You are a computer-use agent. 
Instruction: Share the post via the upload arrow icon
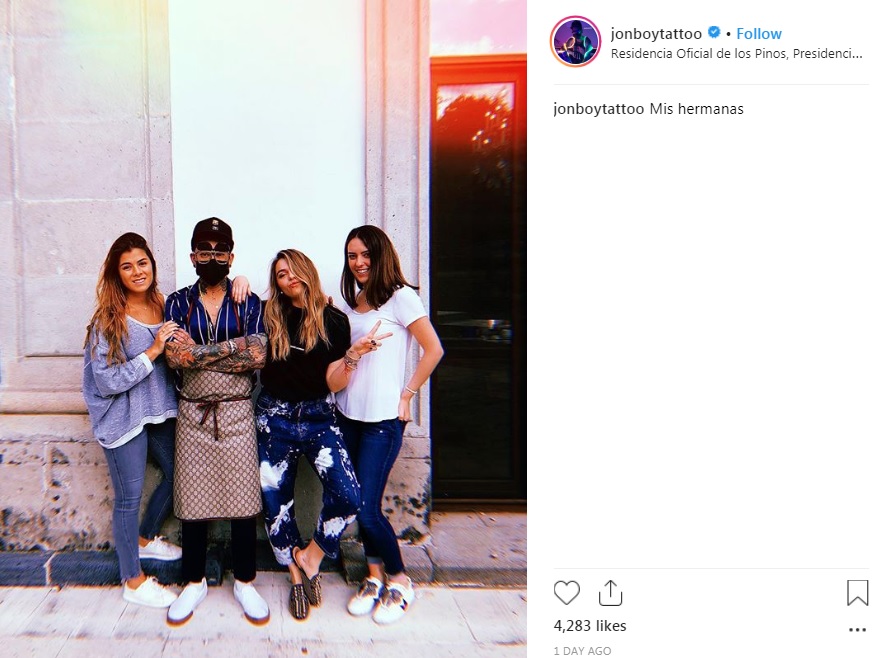[x=611, y=593]
